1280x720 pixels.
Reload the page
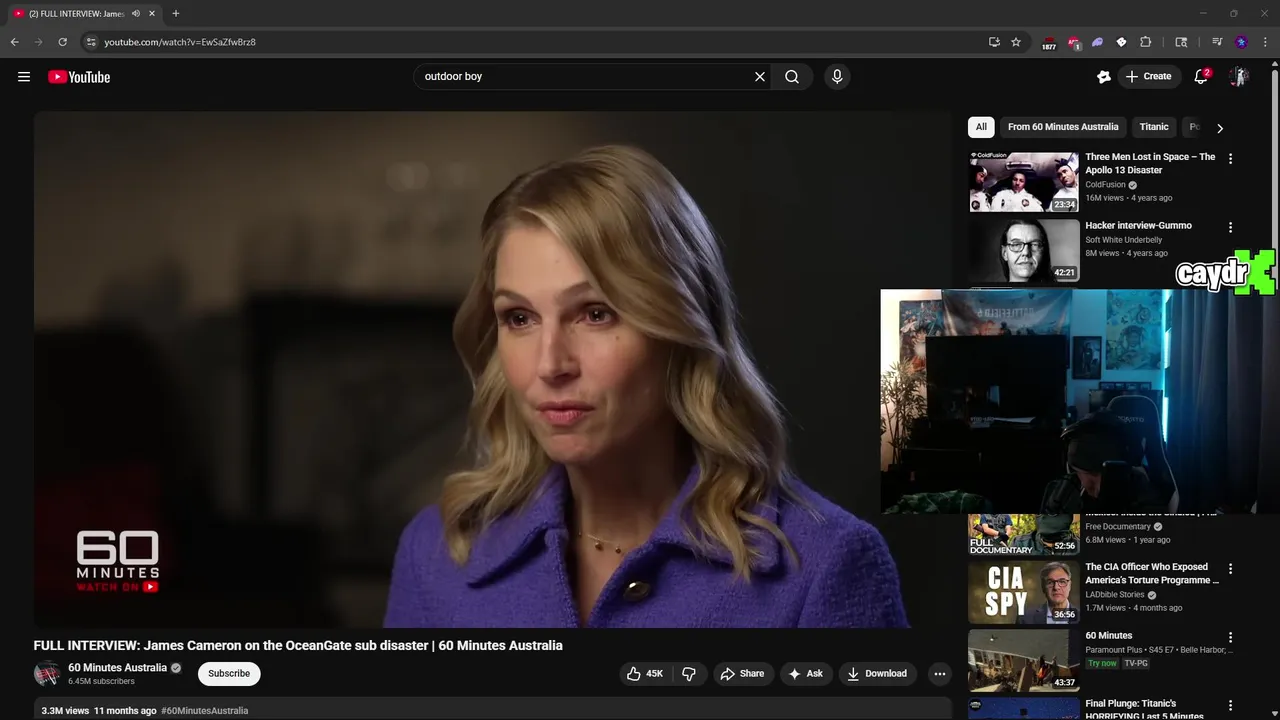coord(62,42)
